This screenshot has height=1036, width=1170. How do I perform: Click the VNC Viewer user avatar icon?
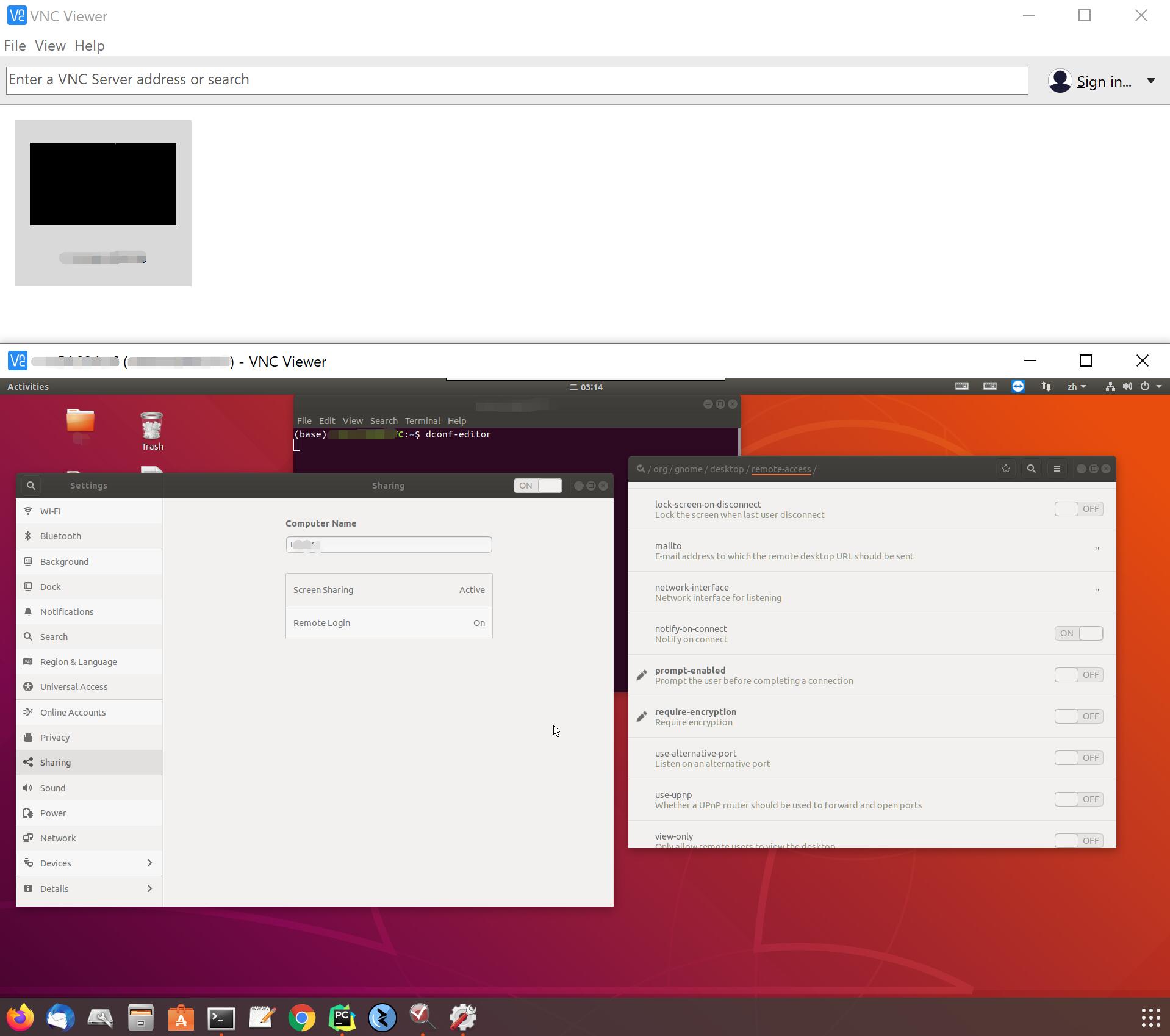1060,81
